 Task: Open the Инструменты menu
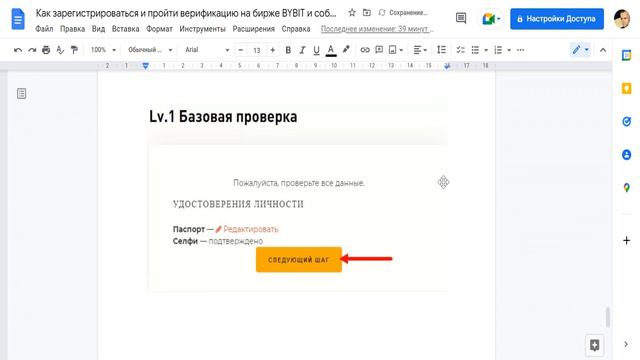pyautogui.click(x=202, y=29)
